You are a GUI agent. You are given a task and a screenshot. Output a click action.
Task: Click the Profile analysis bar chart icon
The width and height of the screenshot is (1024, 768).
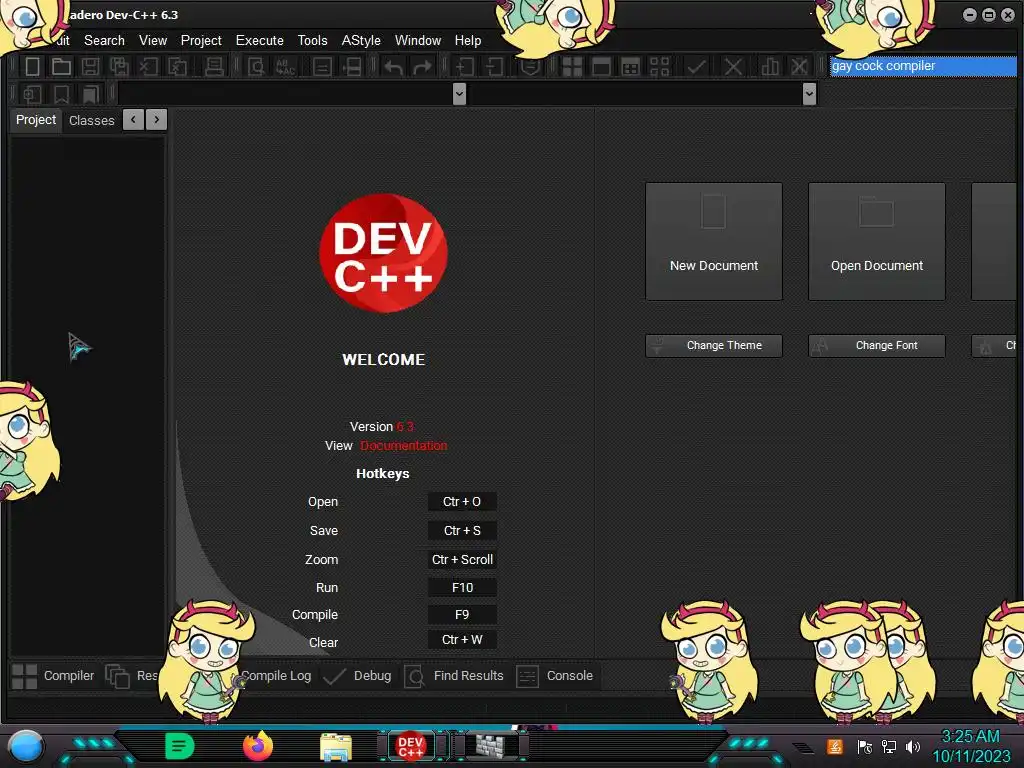[x=770, y=66]
